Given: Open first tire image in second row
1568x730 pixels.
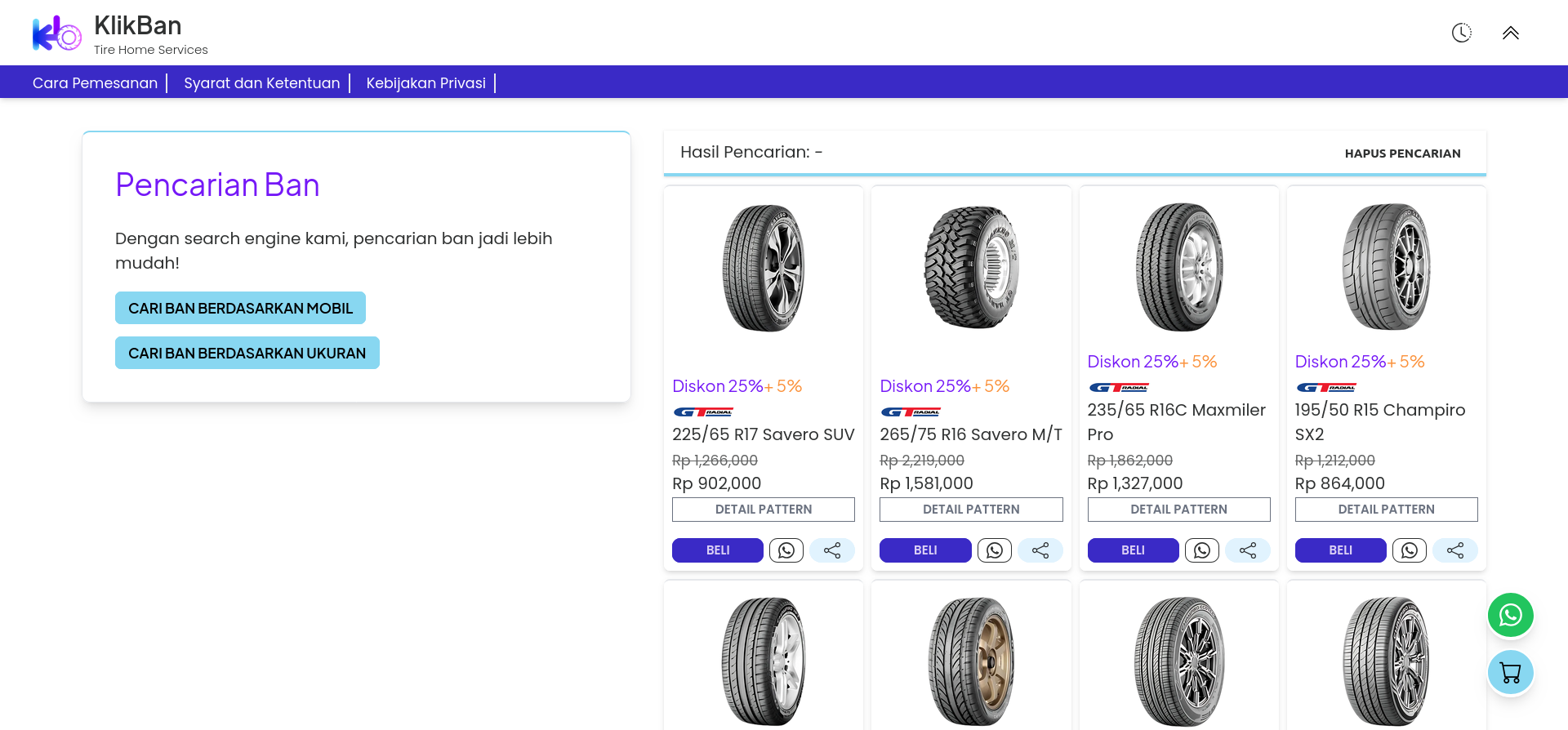Looking at the screenshot, I should tap(764, 661).
